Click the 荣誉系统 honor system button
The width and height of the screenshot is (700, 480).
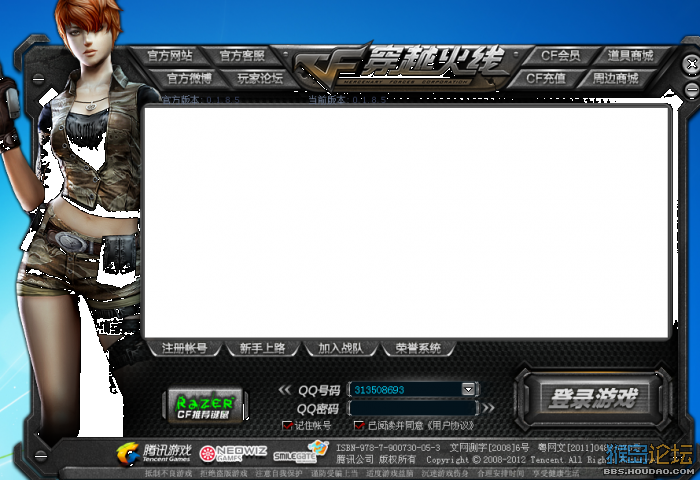418,348
